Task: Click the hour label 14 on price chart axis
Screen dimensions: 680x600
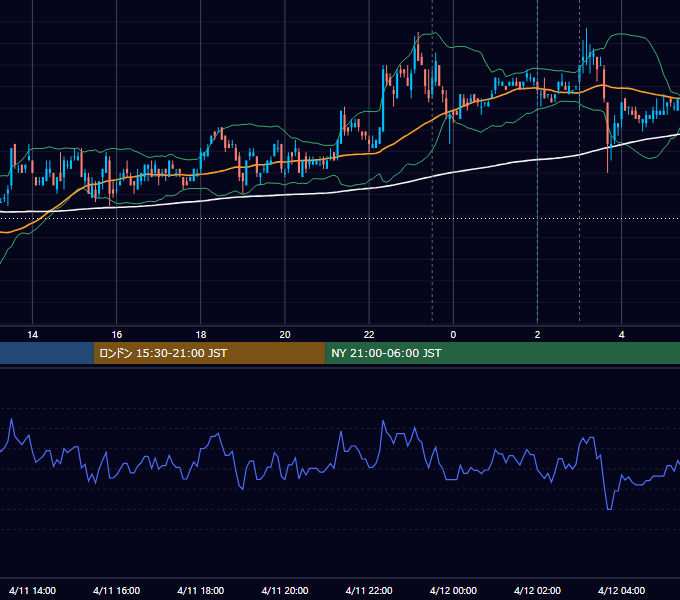Action: pos(33,335)
